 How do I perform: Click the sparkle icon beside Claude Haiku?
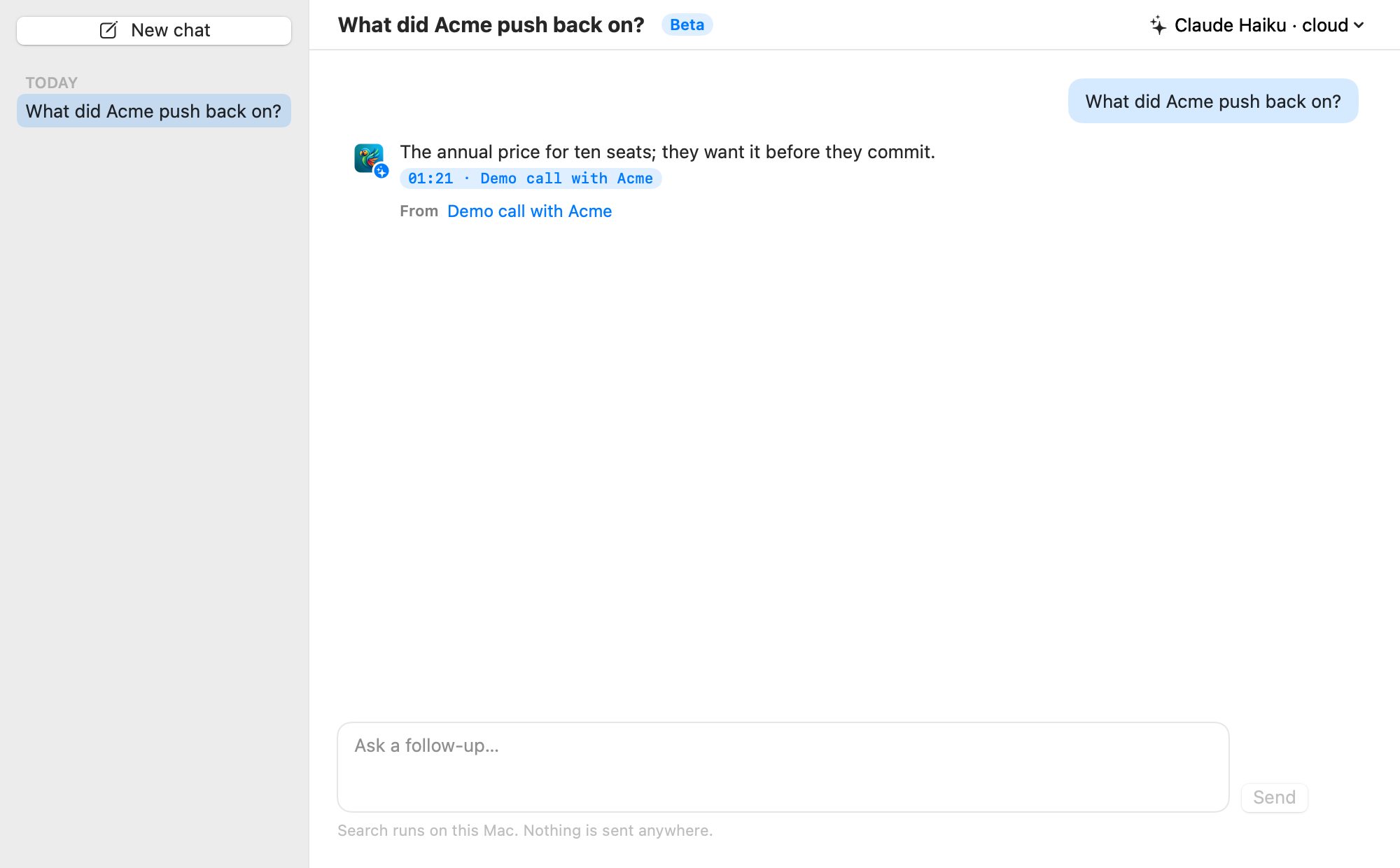(1158, 25)
